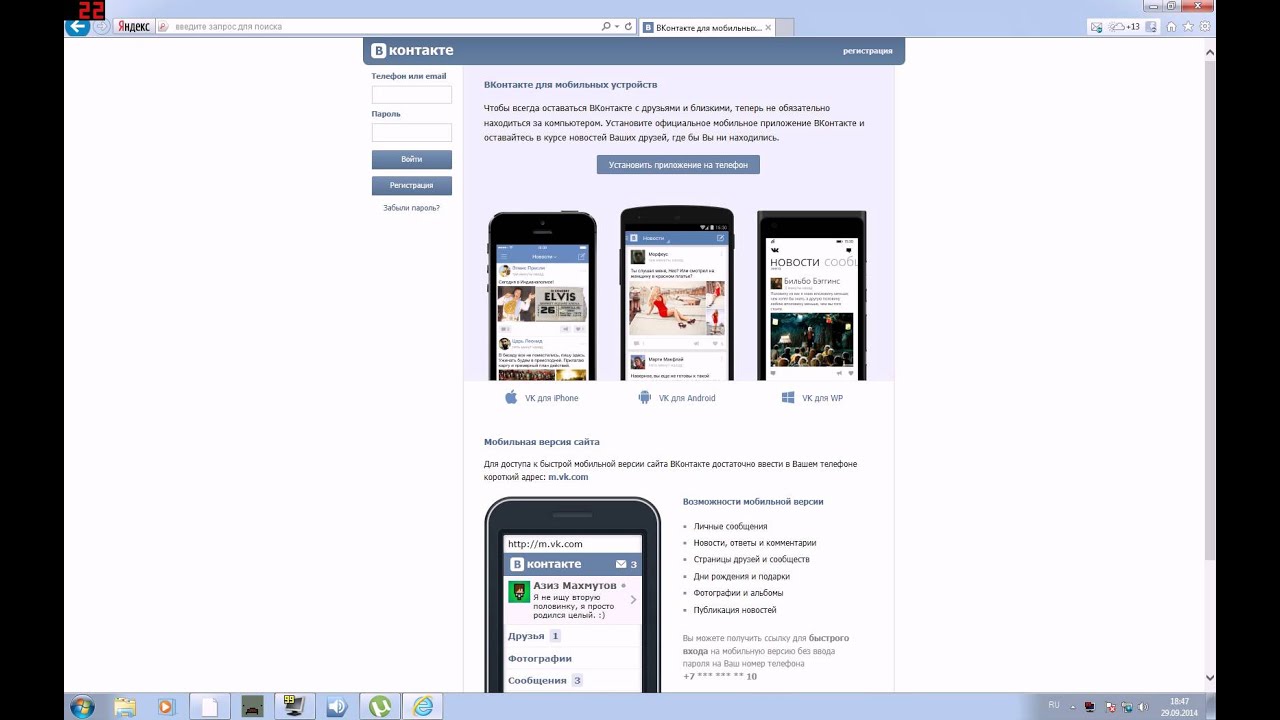Go back with the browser back arrow

click(77, 27)
